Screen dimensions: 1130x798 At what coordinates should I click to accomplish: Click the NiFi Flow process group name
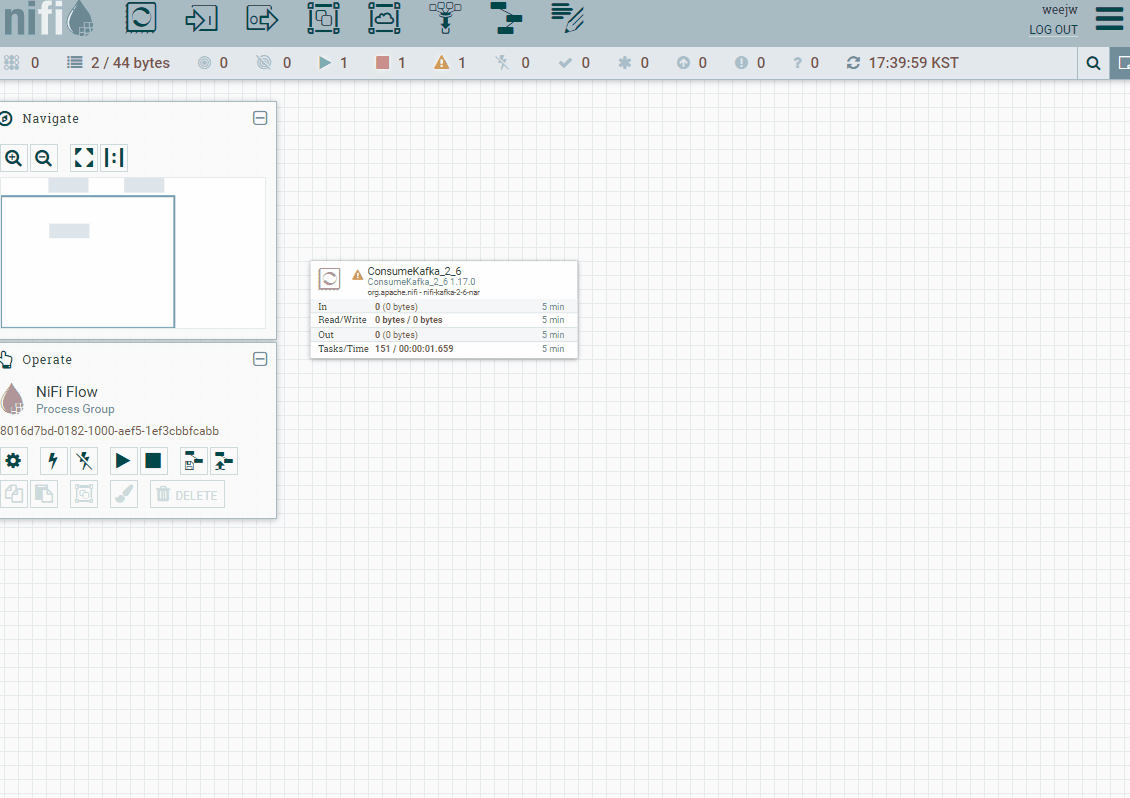point(67,391)
